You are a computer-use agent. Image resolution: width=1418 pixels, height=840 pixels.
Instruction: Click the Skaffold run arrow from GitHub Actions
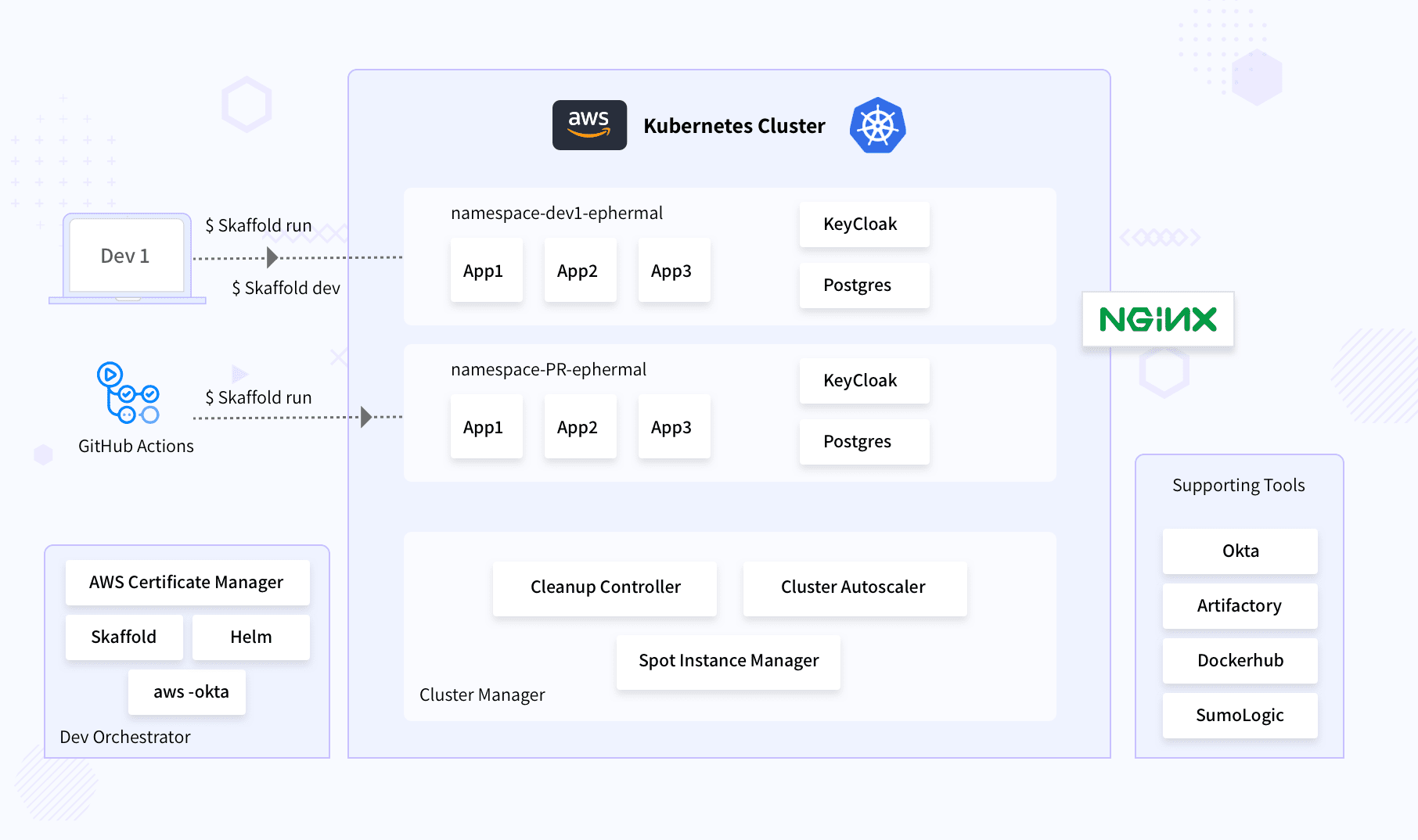(366, 417)
